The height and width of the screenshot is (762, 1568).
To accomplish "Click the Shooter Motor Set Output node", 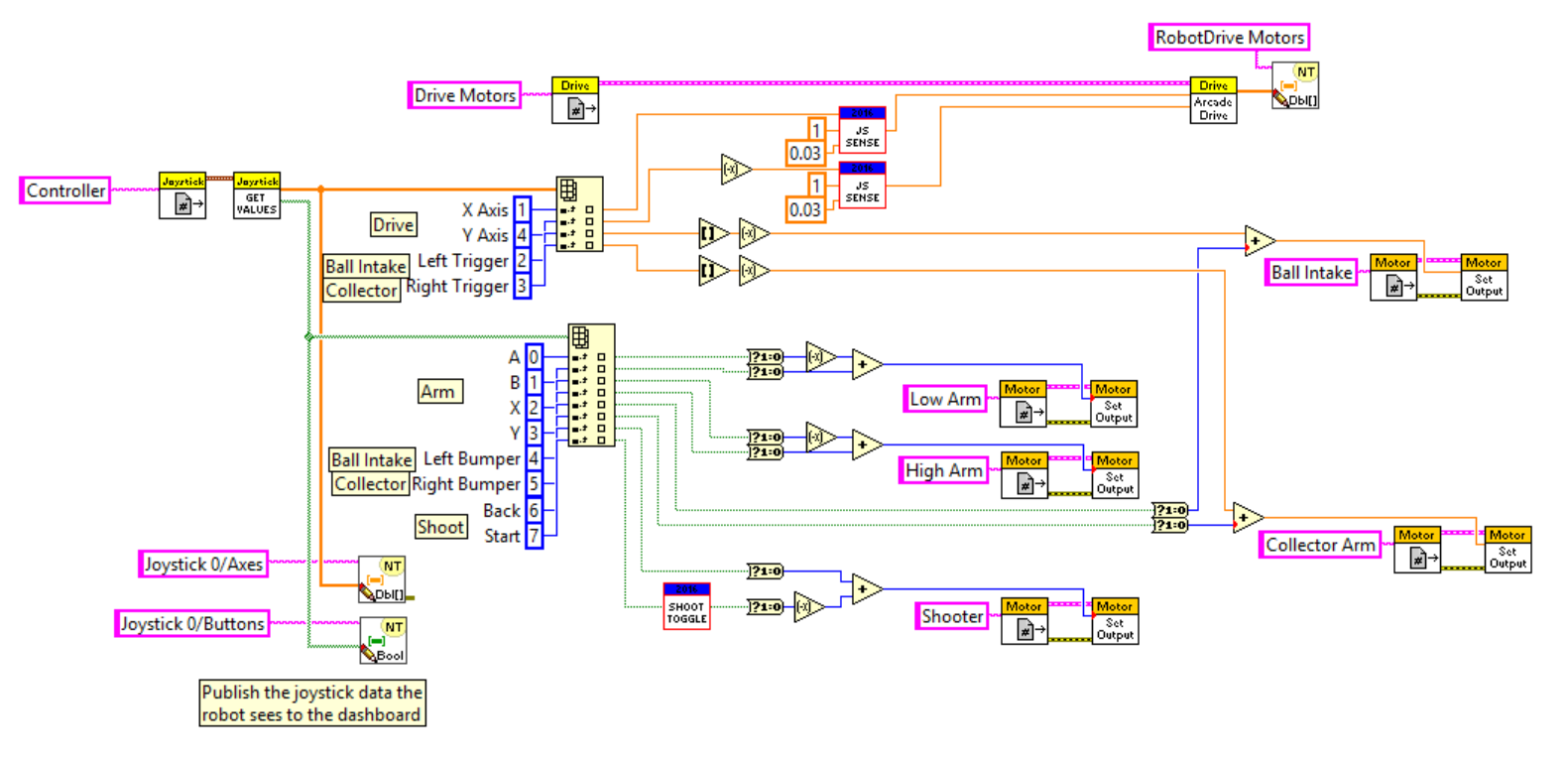I will pyautogui.click(x=1115, y=621).
